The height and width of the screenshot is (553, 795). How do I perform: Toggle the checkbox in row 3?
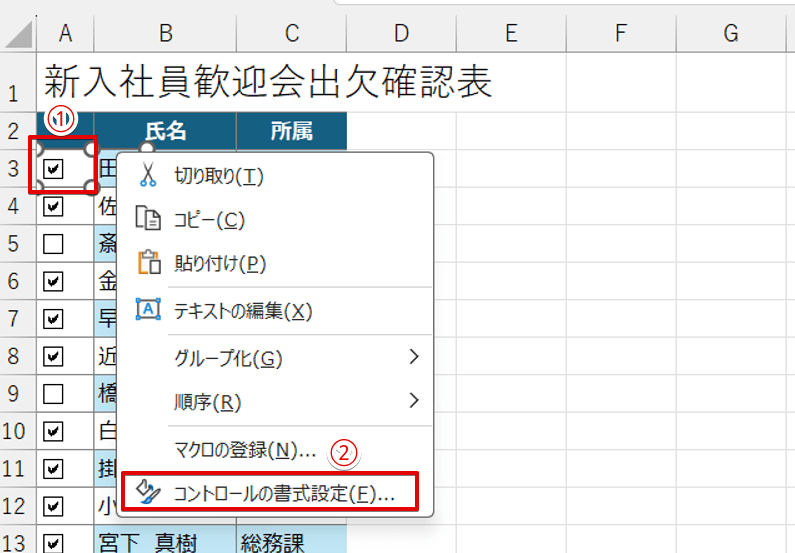coord(53,169)
